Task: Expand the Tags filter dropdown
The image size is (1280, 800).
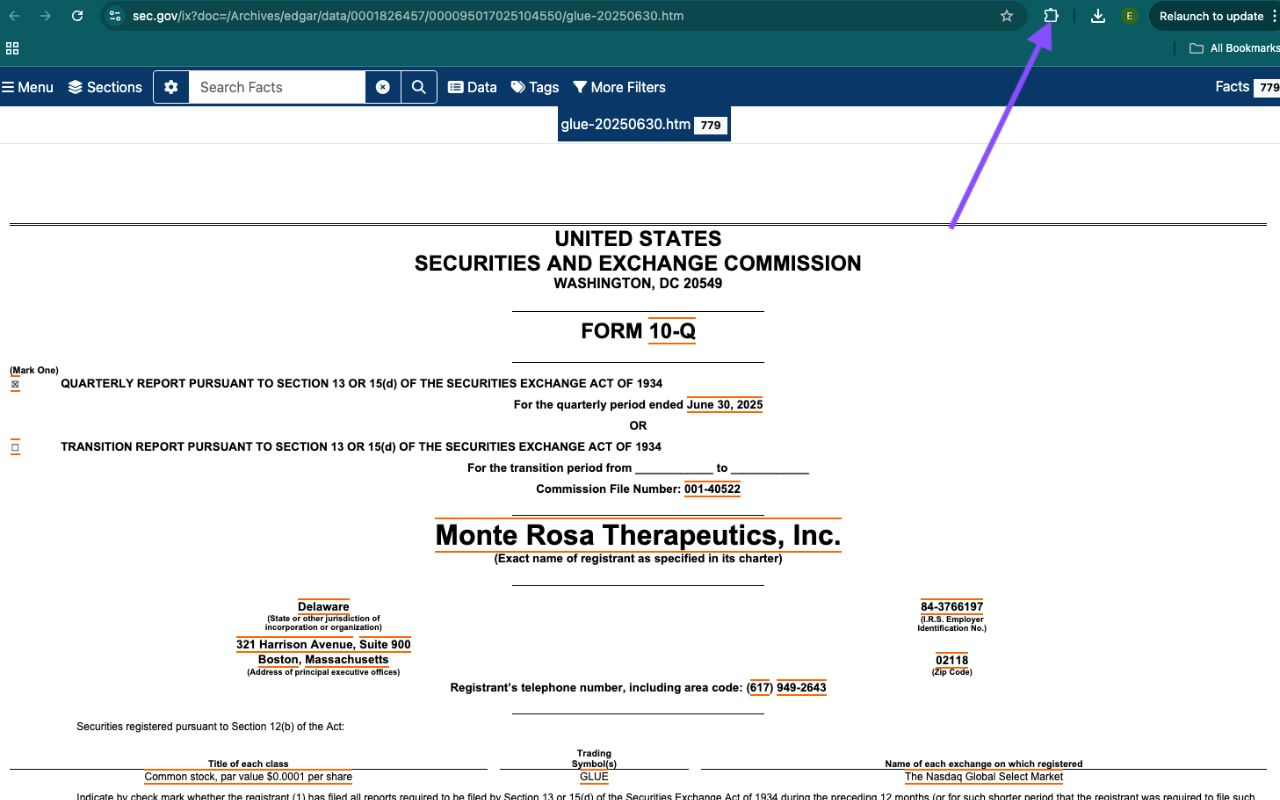Action: tap(535, 87)
